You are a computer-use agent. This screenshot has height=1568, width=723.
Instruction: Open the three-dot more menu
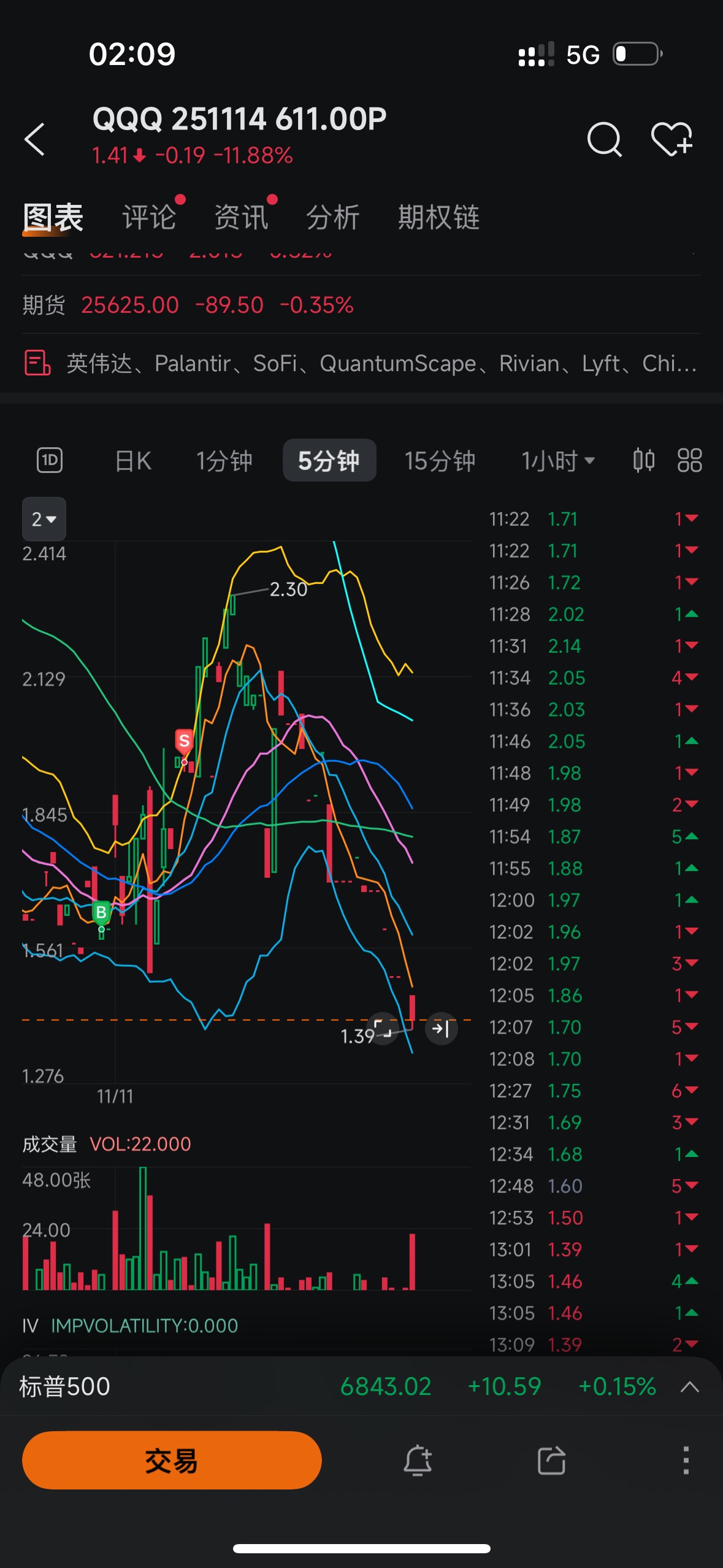point(686,1460)
